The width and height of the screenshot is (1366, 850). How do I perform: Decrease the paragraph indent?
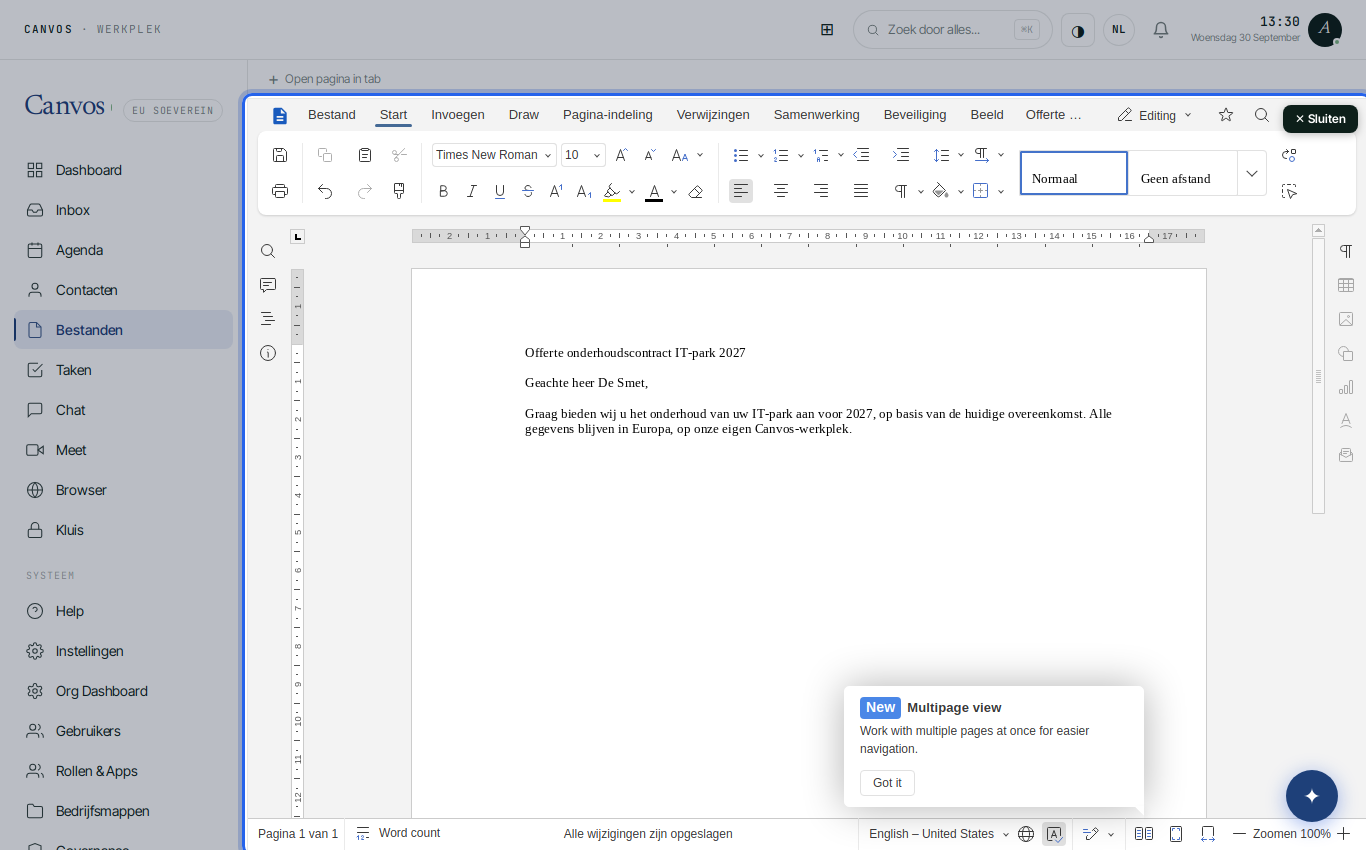point(861,155)
